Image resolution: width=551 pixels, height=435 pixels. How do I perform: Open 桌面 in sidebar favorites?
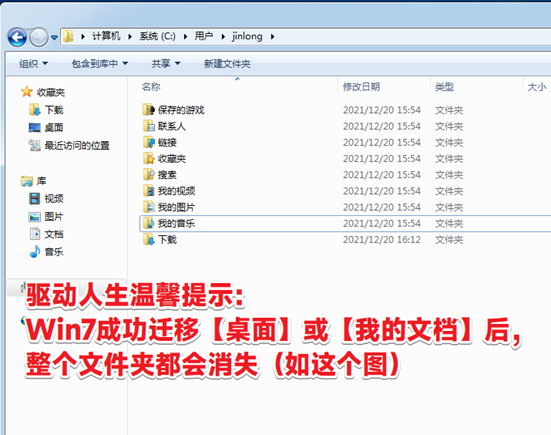54,128
